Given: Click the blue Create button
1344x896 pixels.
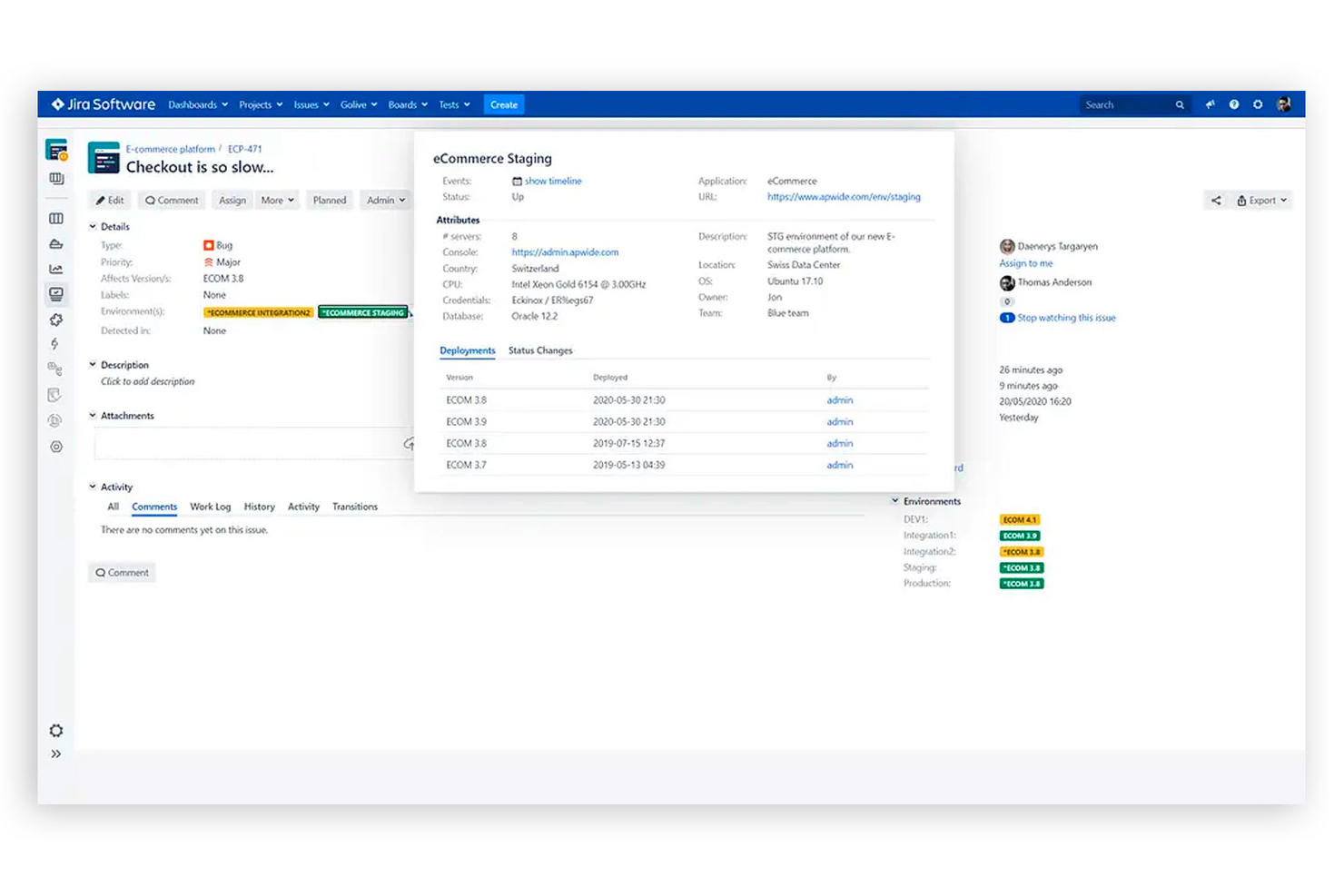Looking at the screenshot, I should [x=504, y=104].
